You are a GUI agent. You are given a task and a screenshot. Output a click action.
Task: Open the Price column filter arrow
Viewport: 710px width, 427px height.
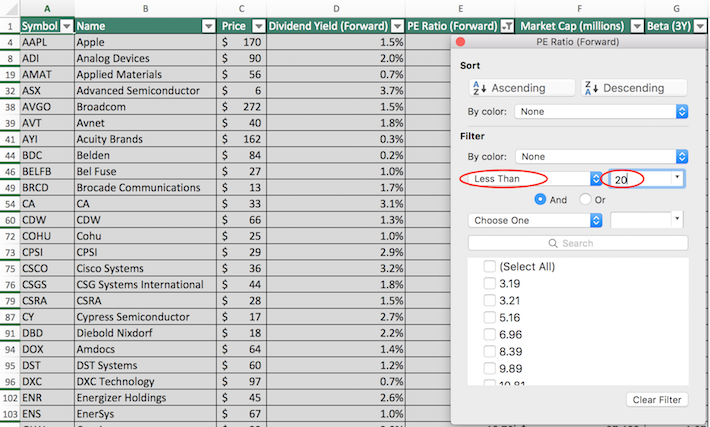[258, 26]
